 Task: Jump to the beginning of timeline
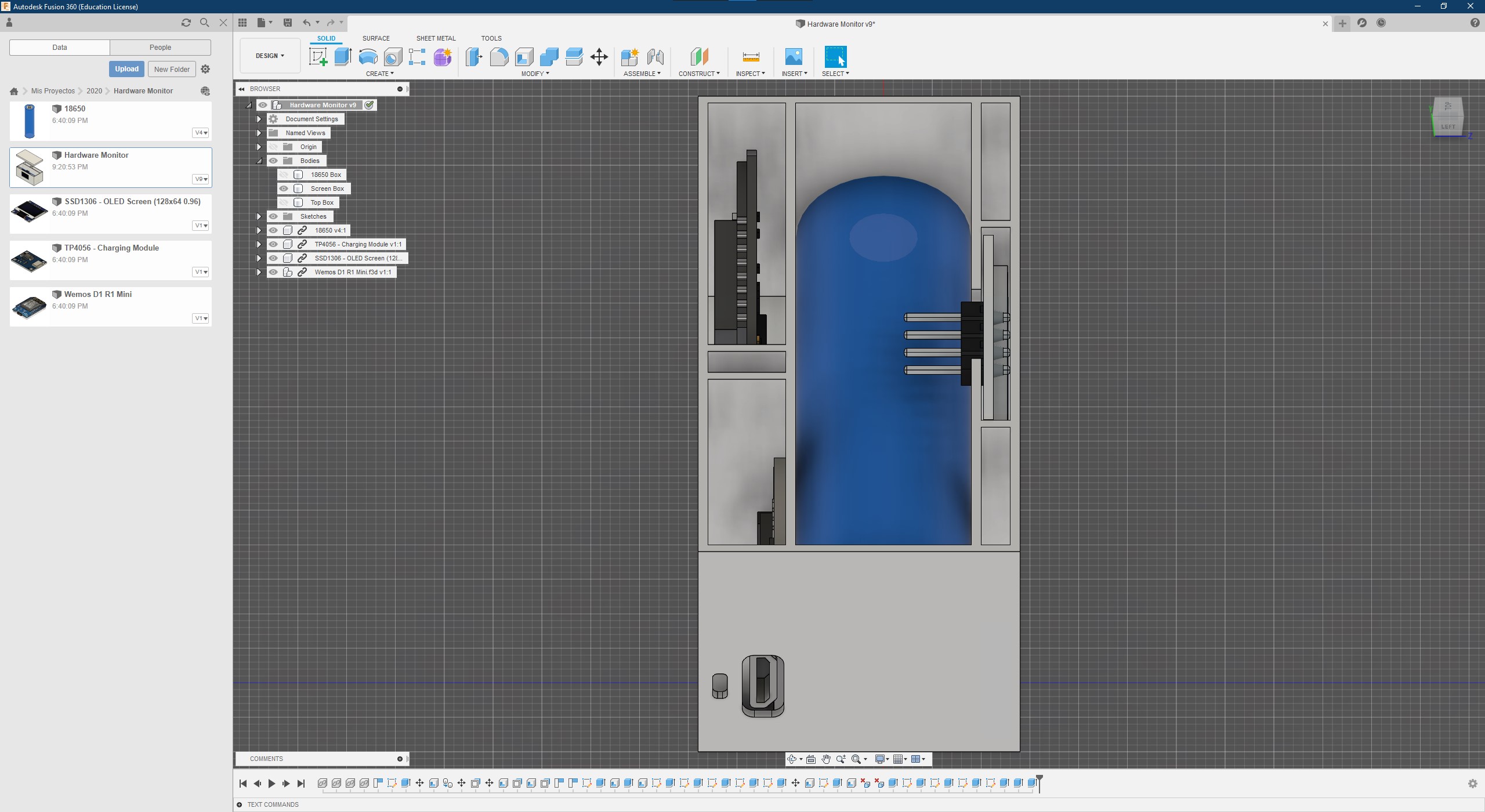(243, 784)
